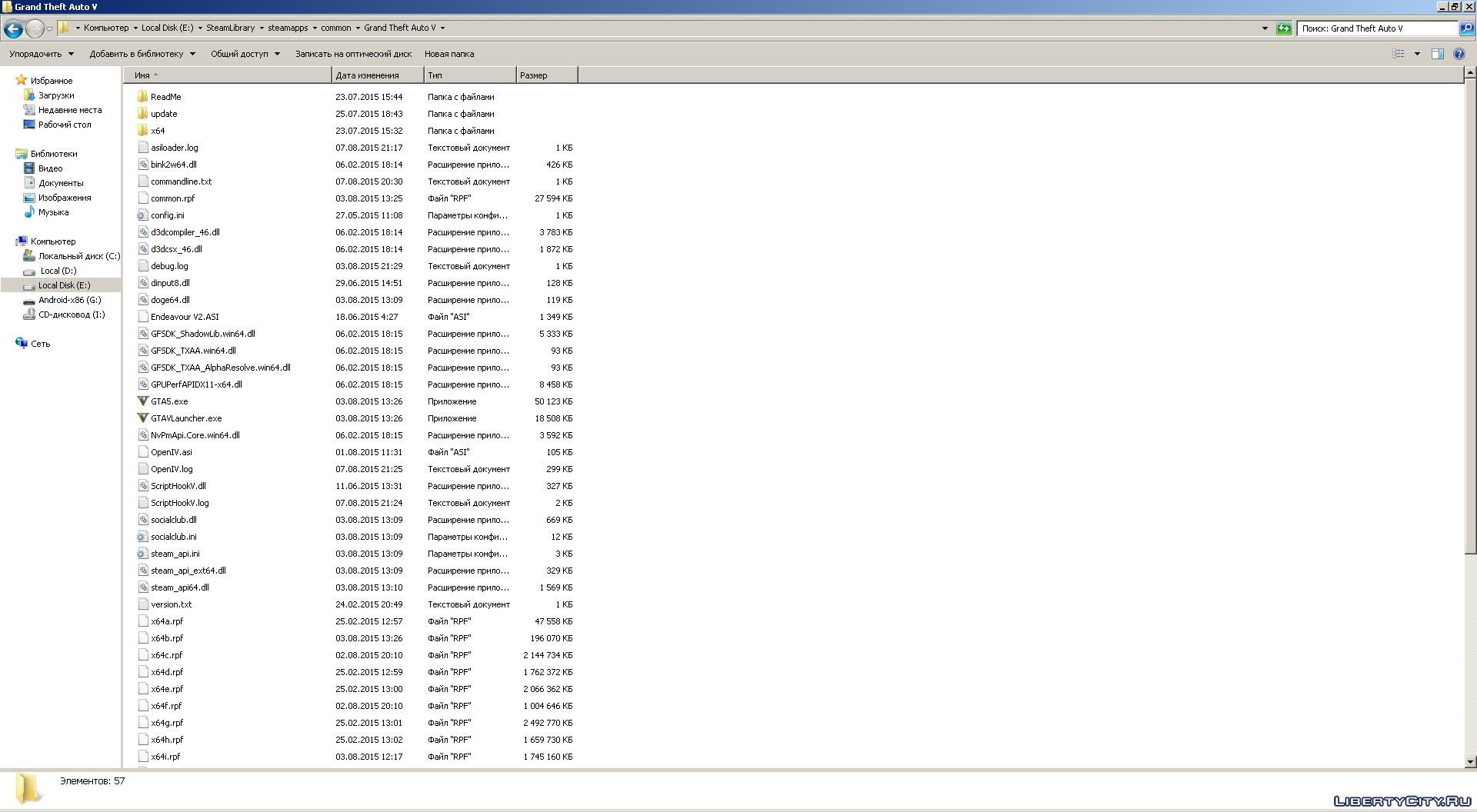Image resolution: width=1477 pixels, height=812 pixels.
Task: Select Сеть in the navigation pane
Action: click(40, 344)
